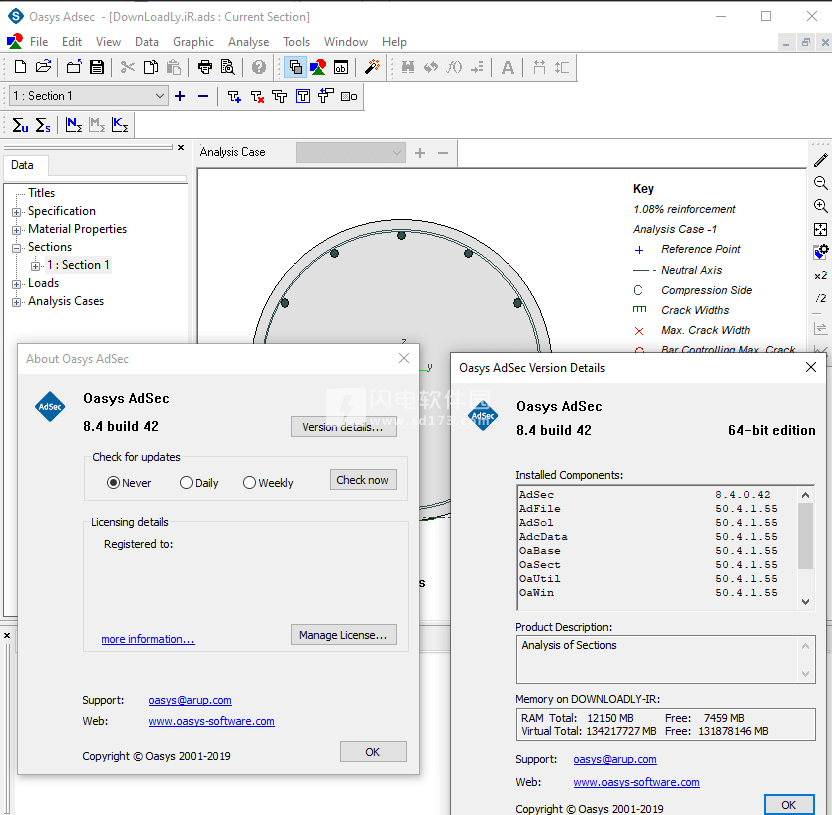Open Print Preview icon
Screen dimensions: 832x815
(228, 67)
